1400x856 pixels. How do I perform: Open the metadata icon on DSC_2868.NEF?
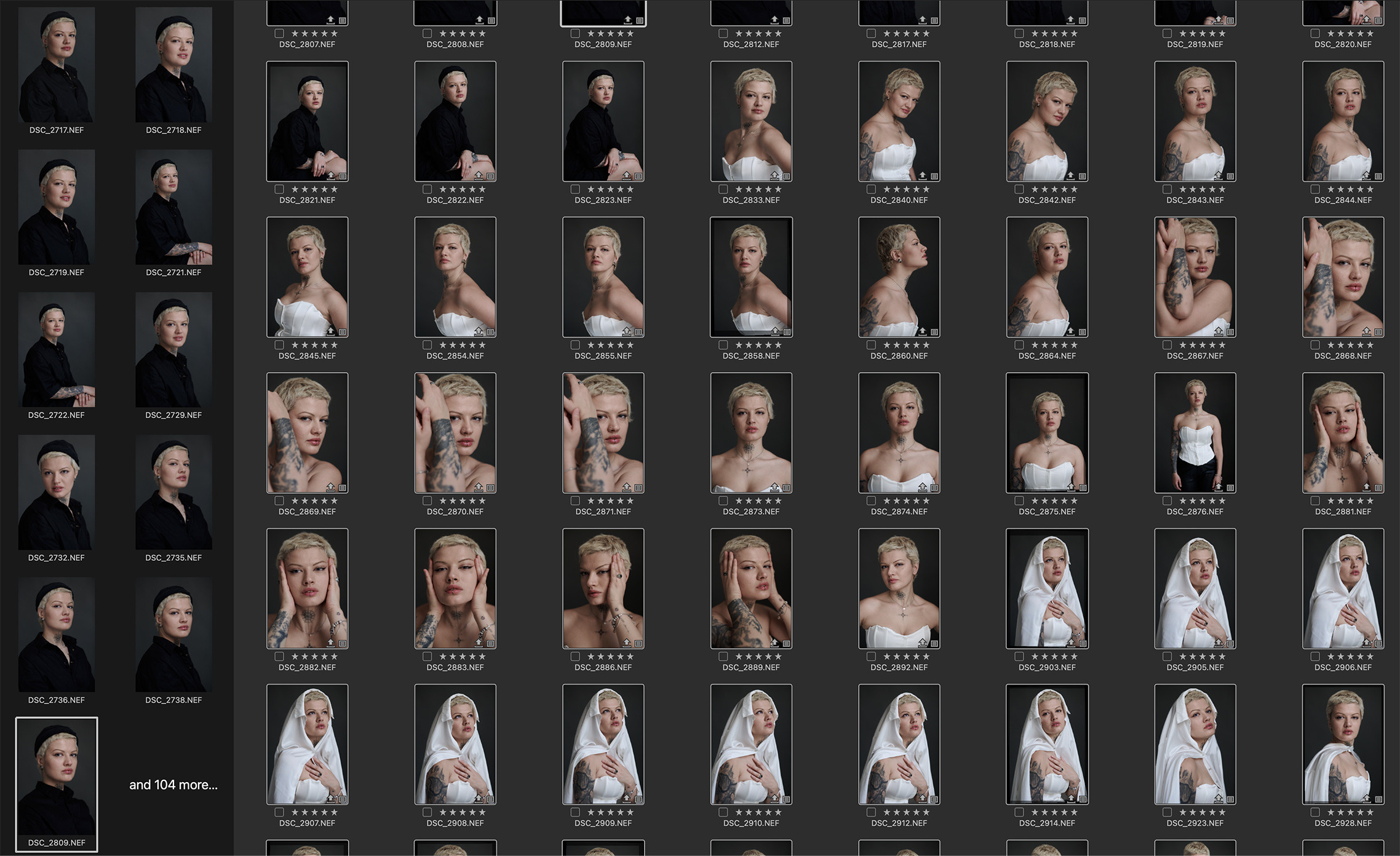tap(1378, 331)
